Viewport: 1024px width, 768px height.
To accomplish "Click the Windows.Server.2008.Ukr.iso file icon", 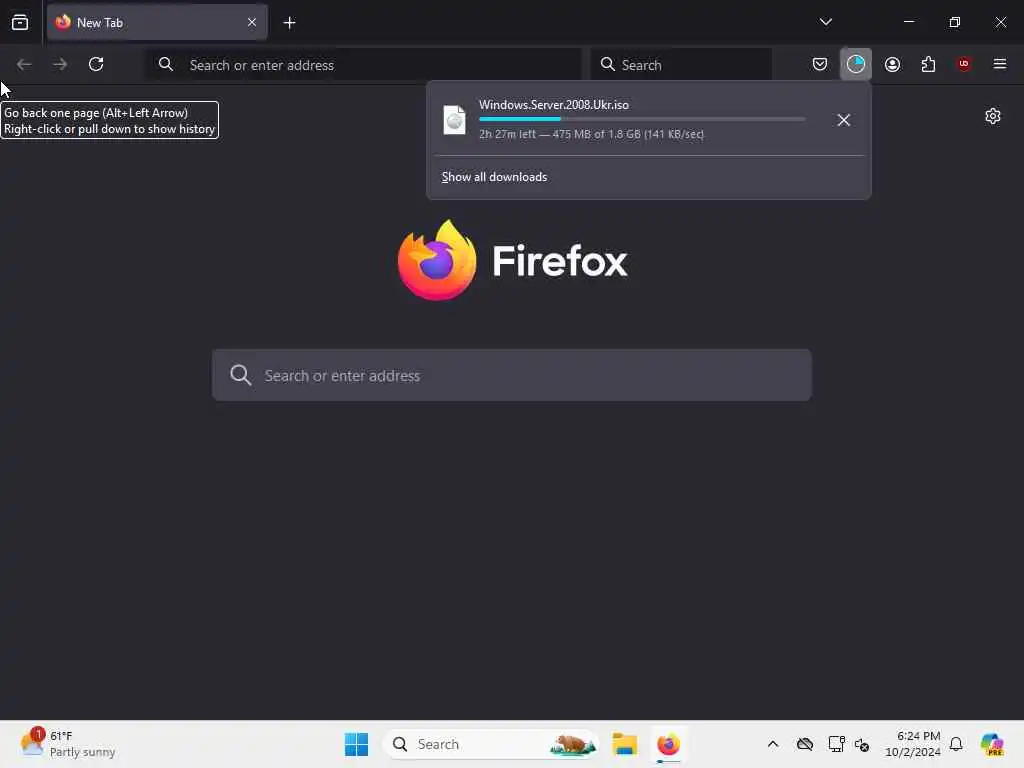I will click(x=455, y=120).
